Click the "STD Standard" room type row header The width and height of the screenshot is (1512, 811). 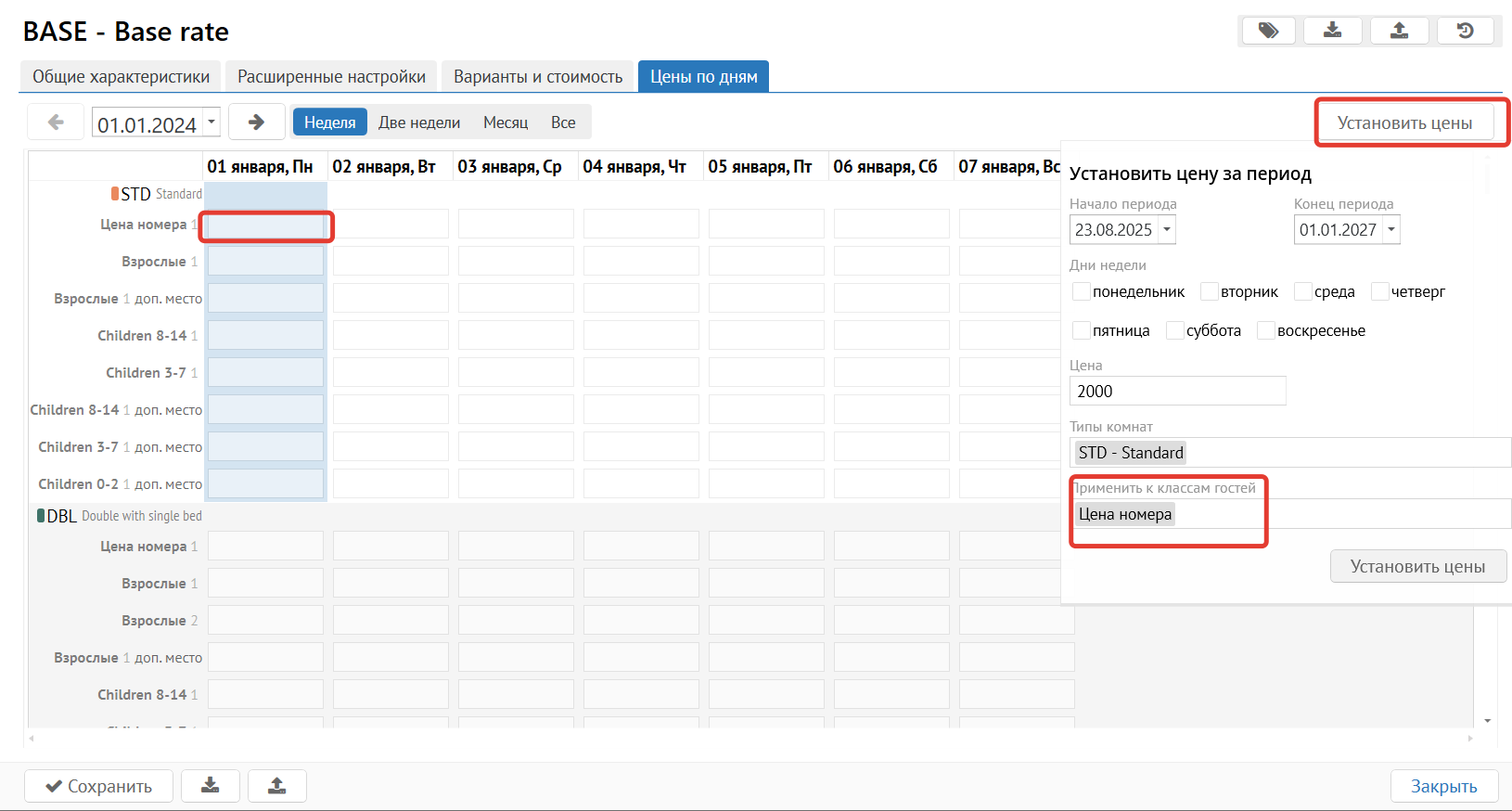point(157,194)
